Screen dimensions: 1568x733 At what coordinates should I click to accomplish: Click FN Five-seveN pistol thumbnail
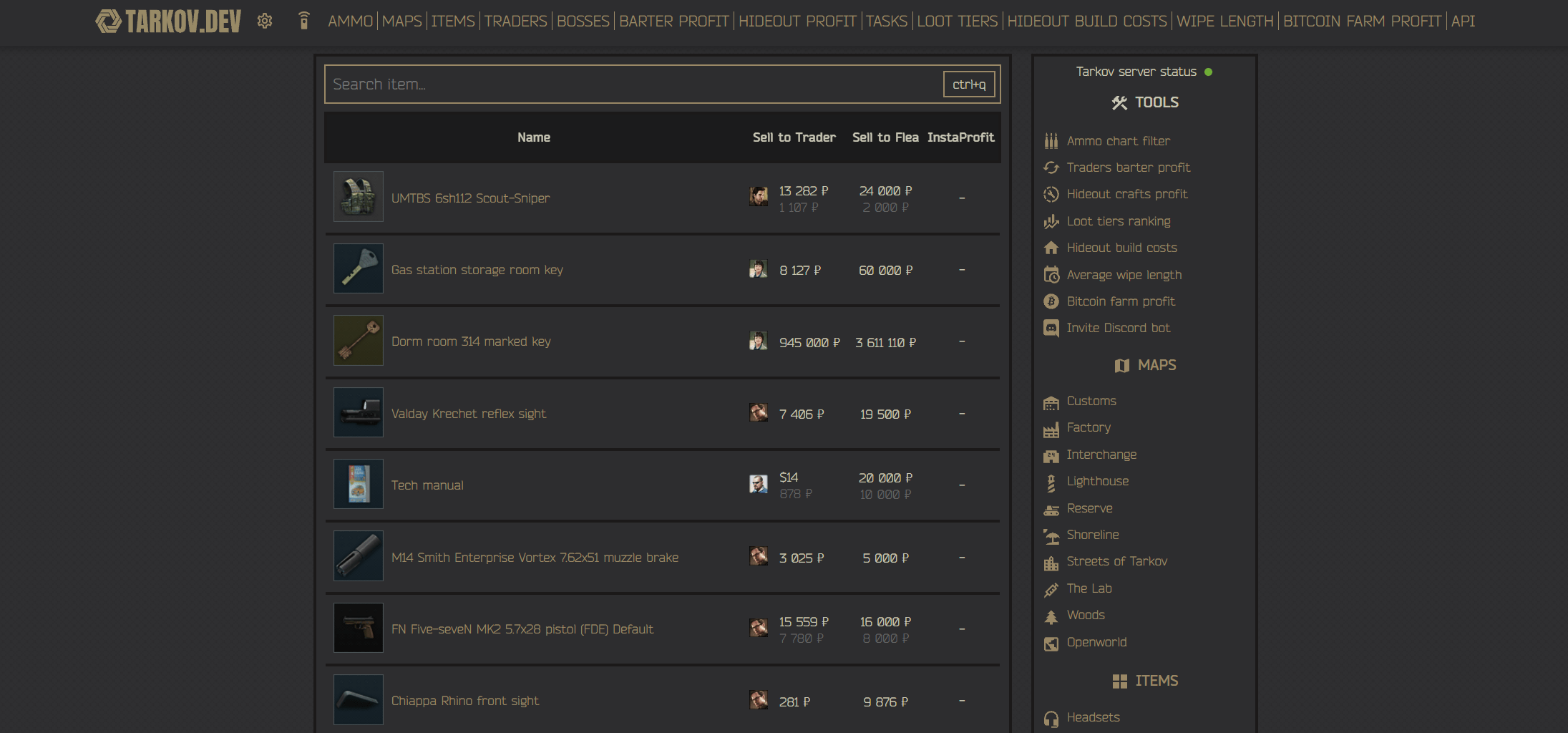click(359, 628)
